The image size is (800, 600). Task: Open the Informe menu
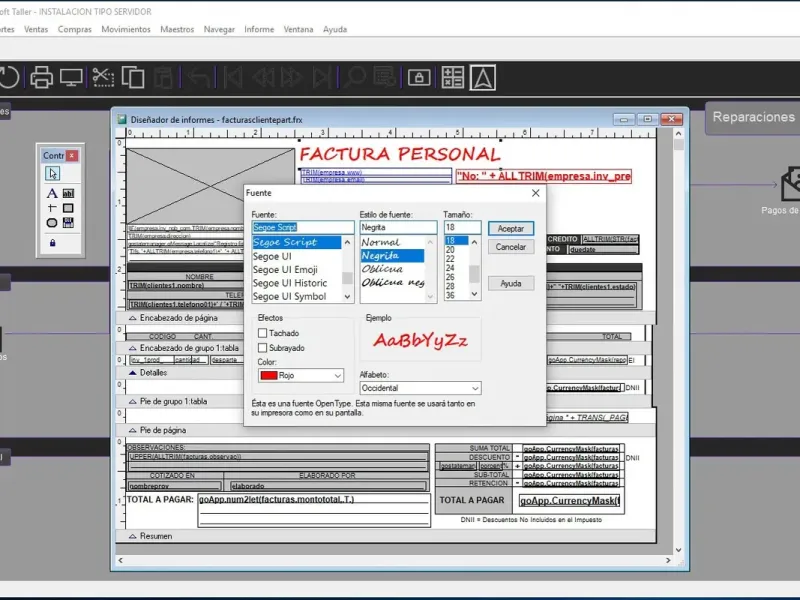tap(259, 30)
